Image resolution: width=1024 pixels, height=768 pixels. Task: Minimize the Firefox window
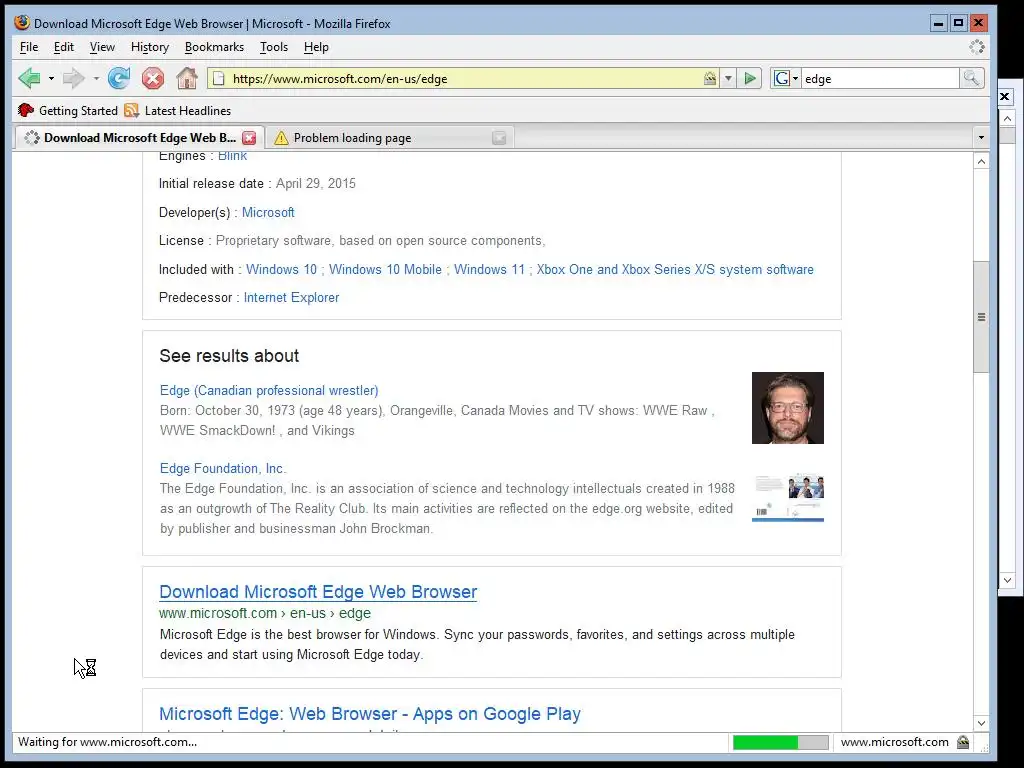[x=938, y=24]
